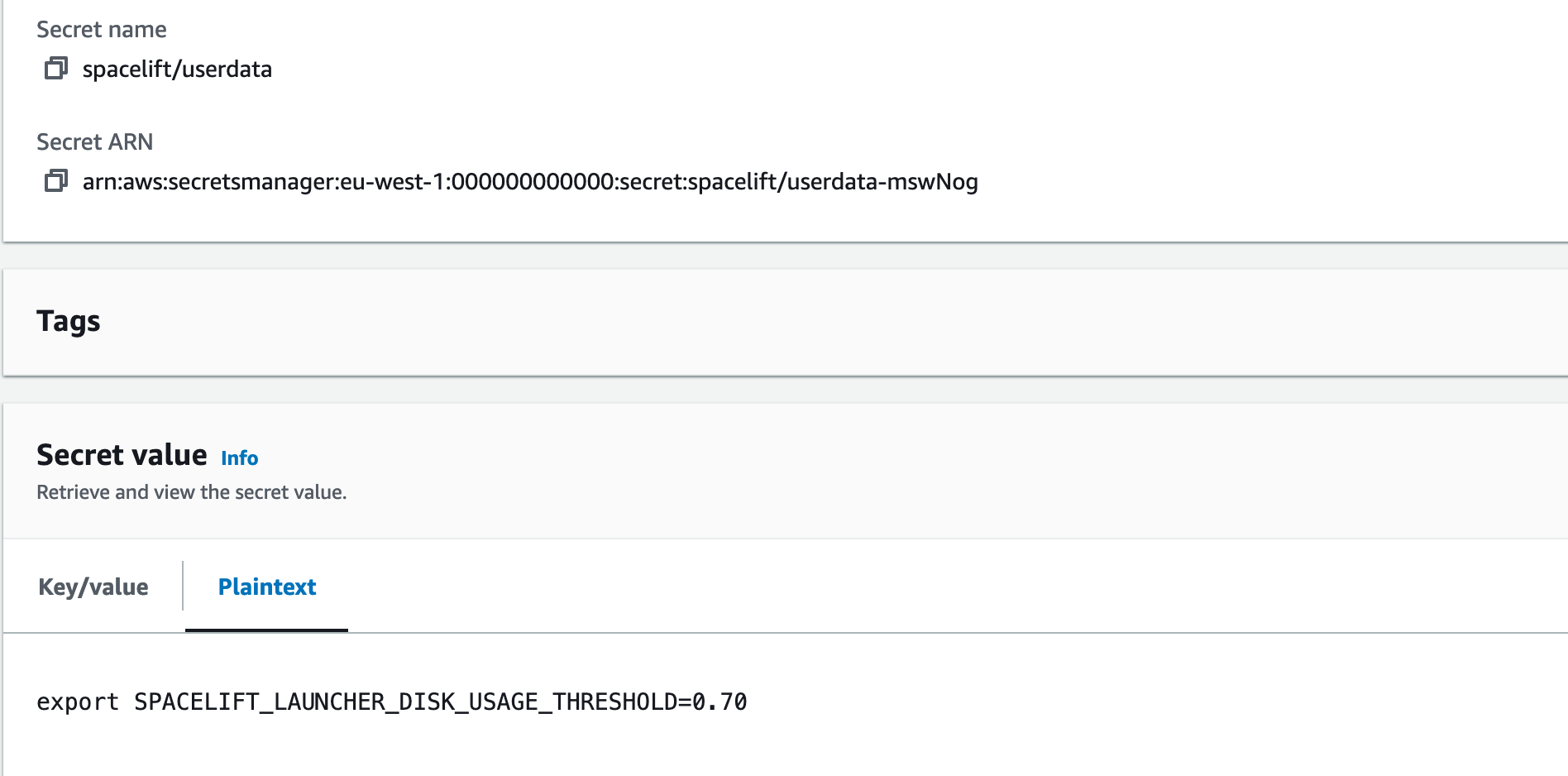Click the Retrieve and view the secret value text
This screenshot has height=776, width=1568.
[x=191, y=491]
